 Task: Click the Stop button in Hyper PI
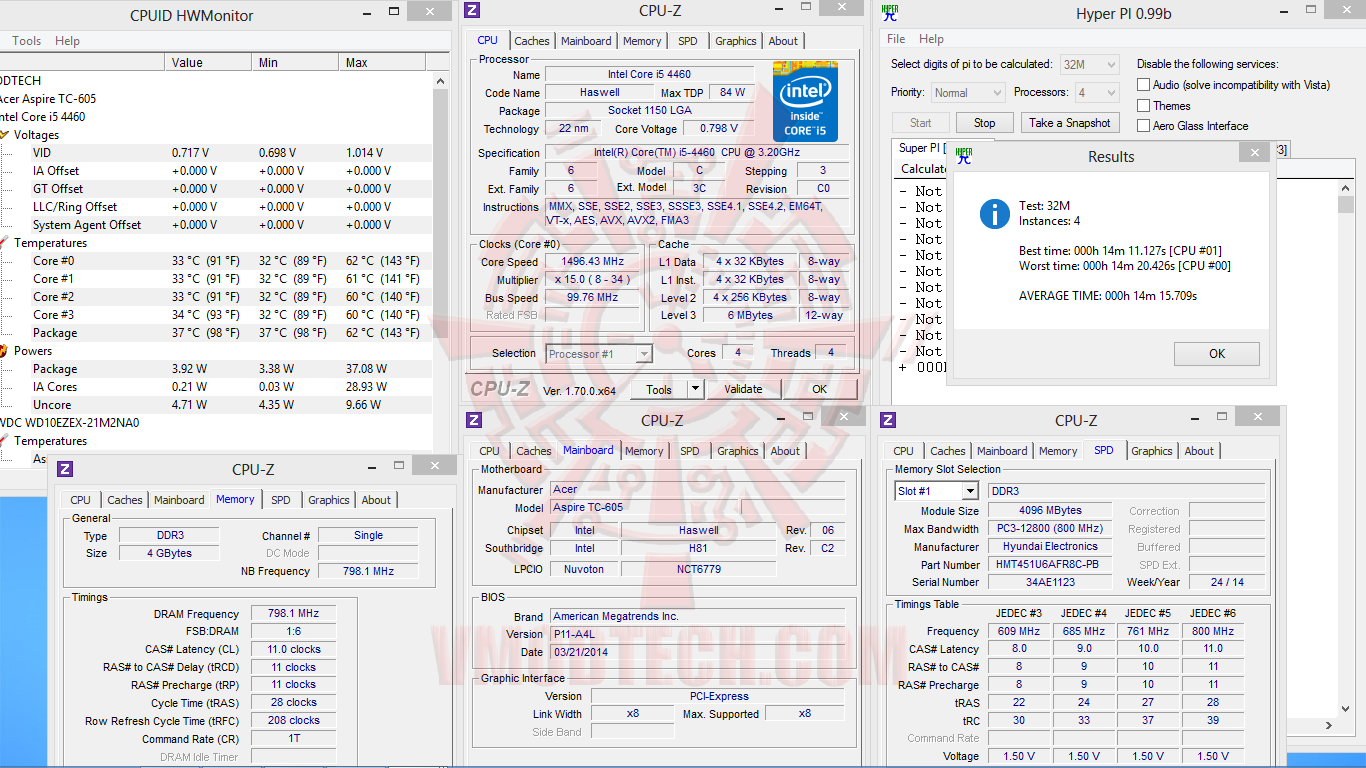[x=985, y=123]
